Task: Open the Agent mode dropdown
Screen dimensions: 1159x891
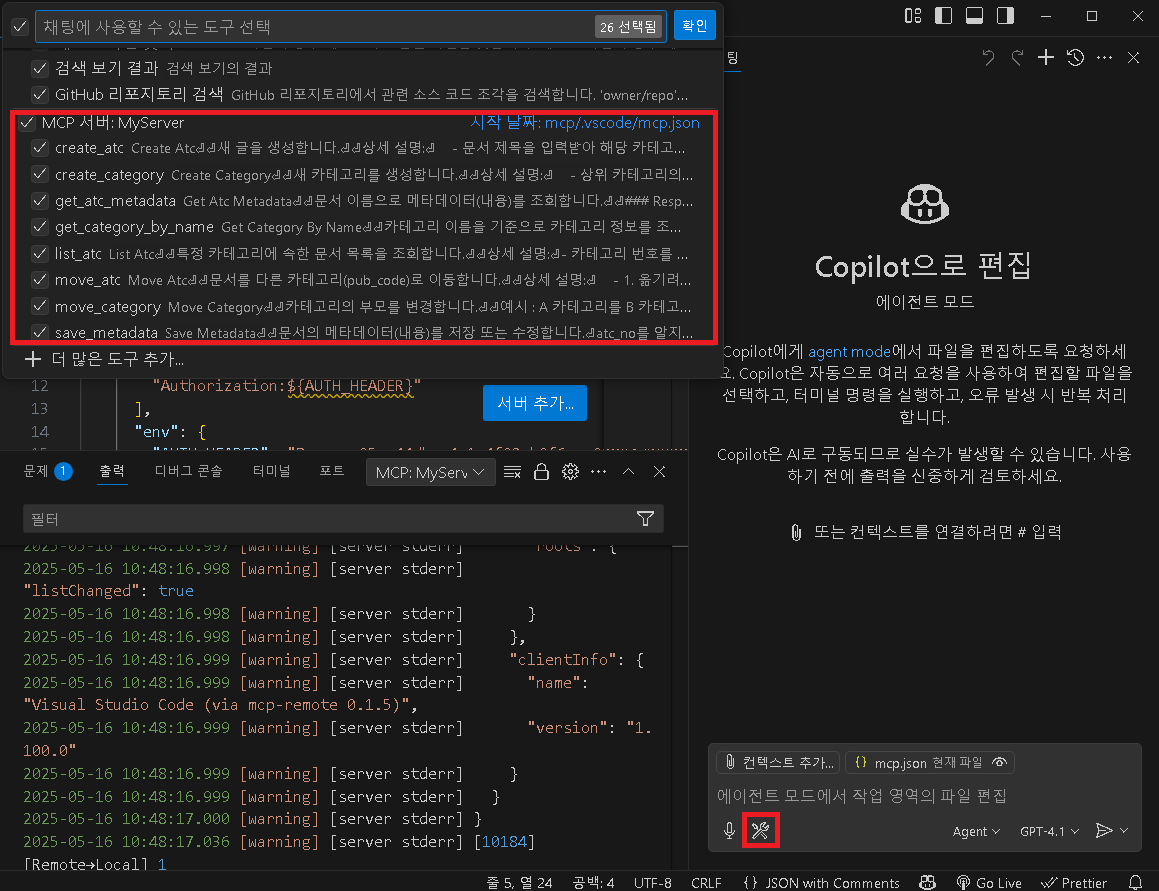Action: click(x=976, y=831)
